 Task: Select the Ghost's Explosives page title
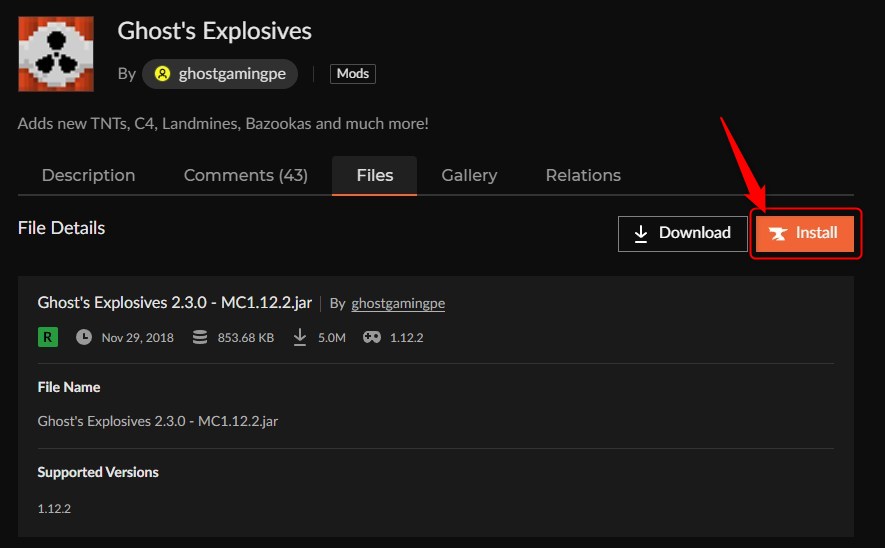point(214,31)
